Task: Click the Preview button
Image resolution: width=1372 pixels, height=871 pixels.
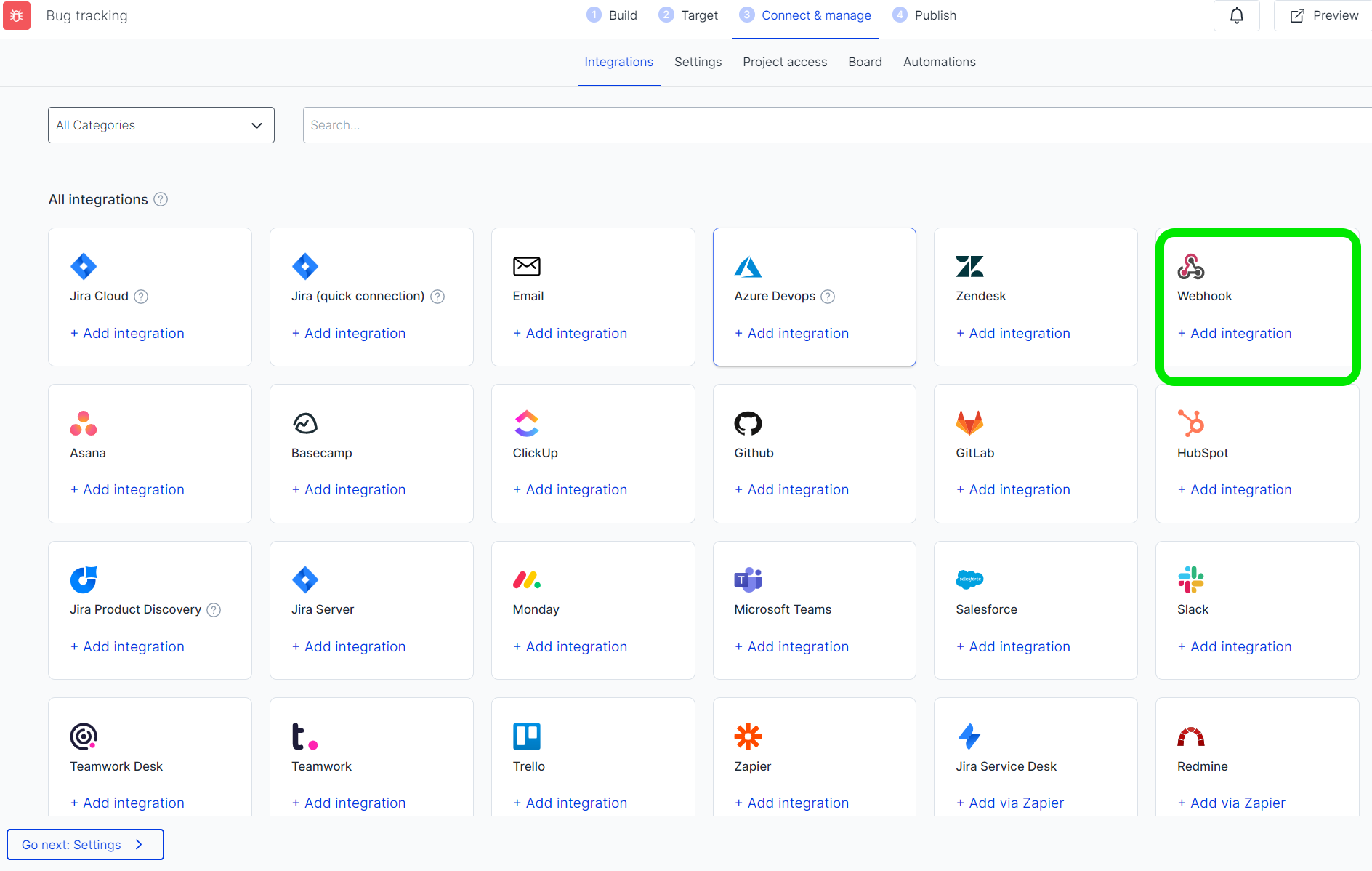Action: [1323, 15]
